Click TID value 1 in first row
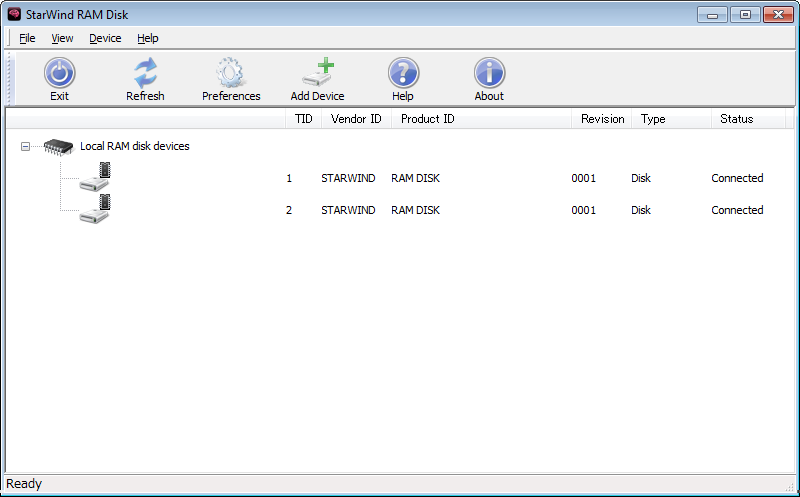 (x=289, y=178)
